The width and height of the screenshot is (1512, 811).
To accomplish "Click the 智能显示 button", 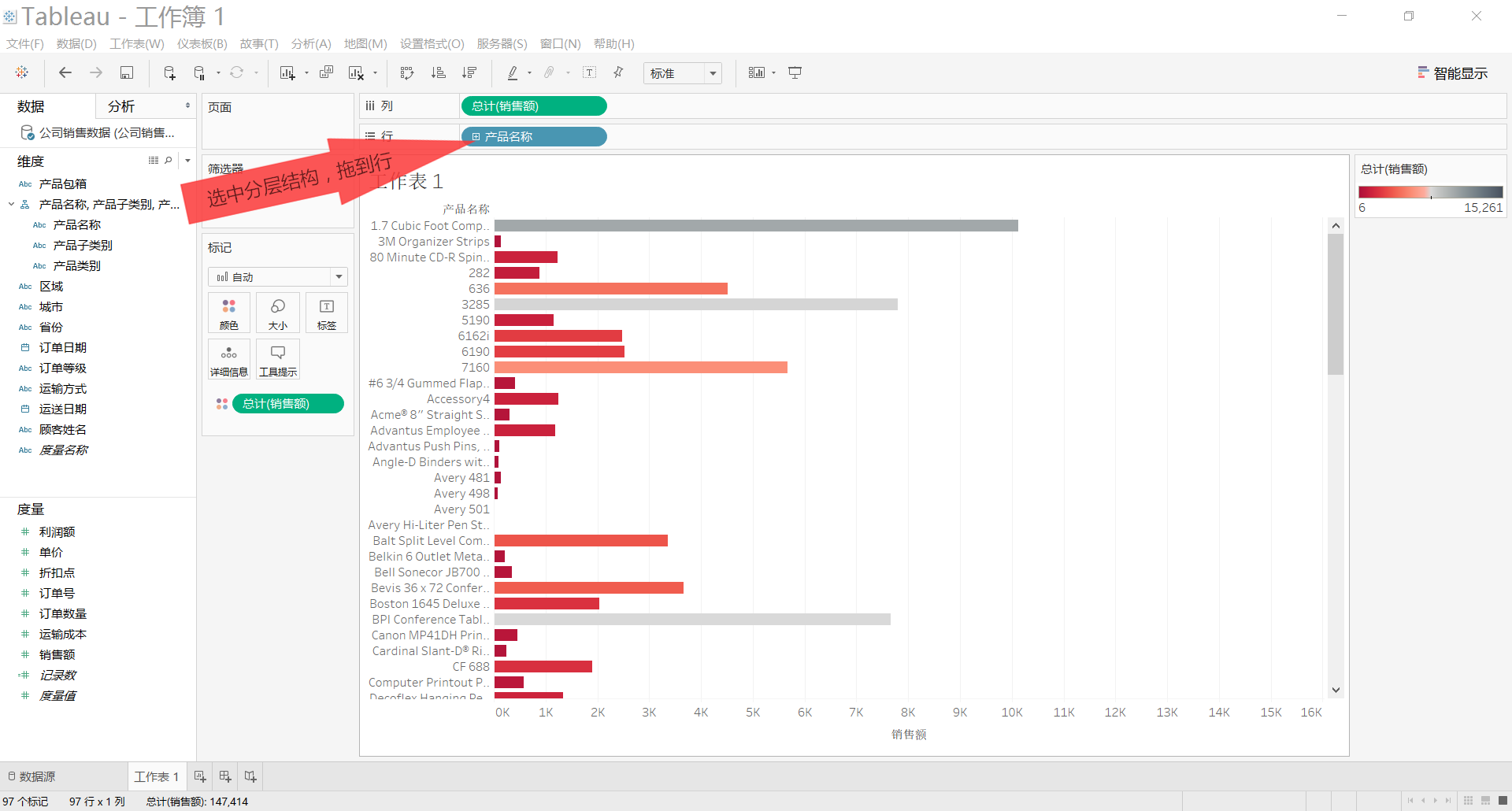I will click(x=1452, y=73).
